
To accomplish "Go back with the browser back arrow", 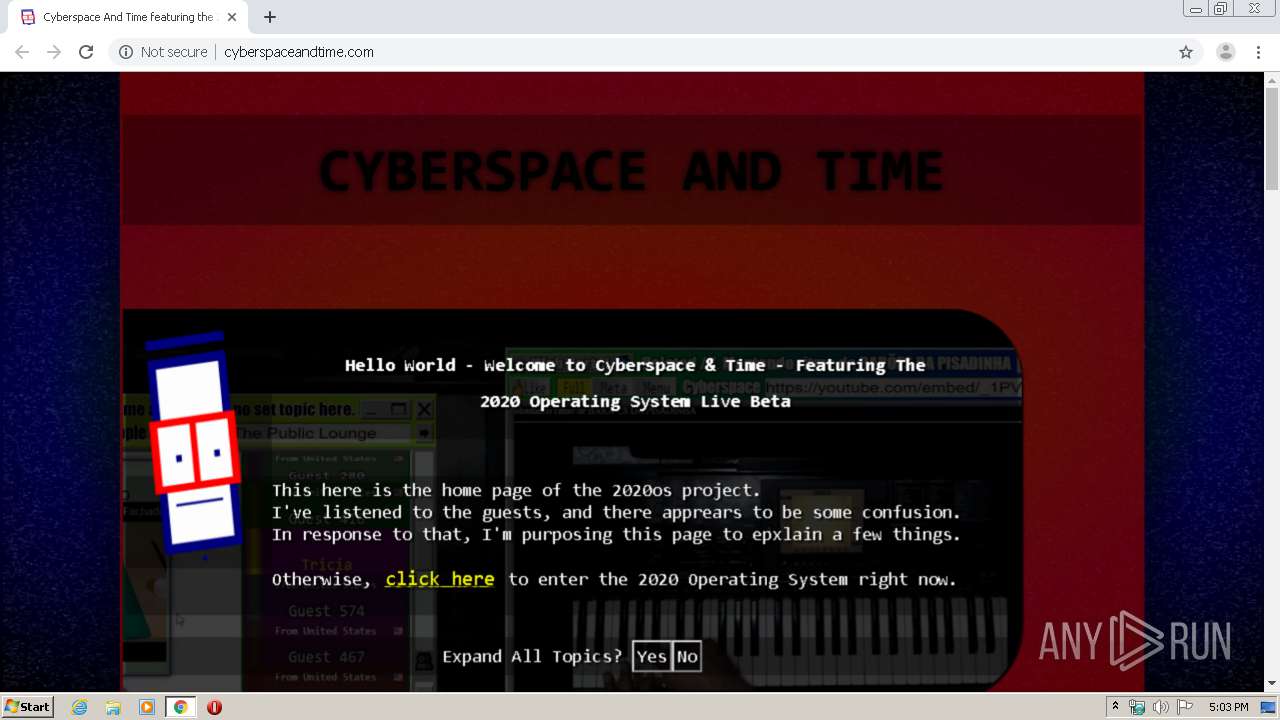I will point(22,52).
